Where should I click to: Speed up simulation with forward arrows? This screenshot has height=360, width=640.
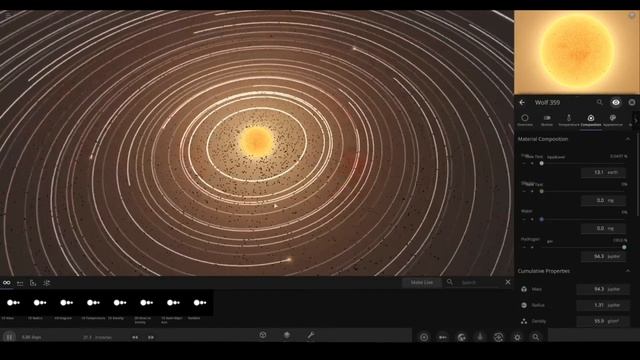pyautogui.click(x=151, y=338)
